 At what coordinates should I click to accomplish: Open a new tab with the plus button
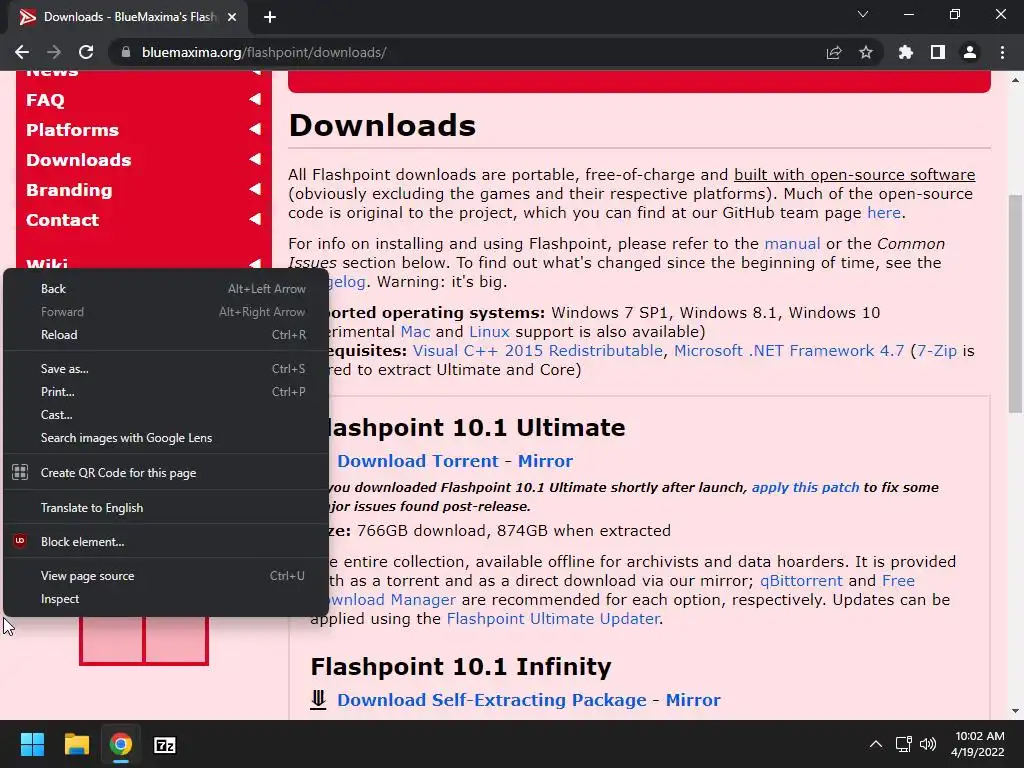(x=270, y=17)
